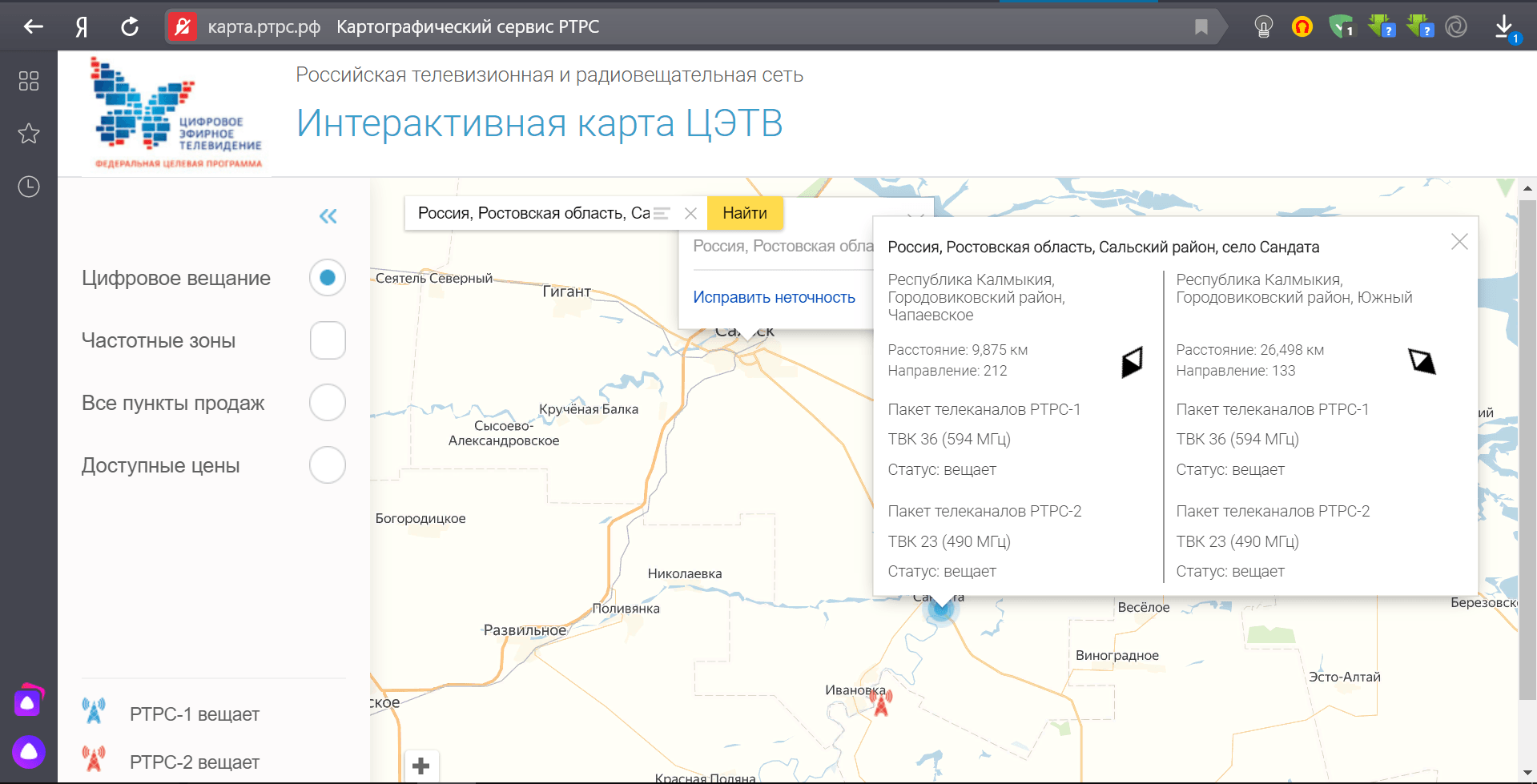
Task: Select Доступные цены radio option
Action: (328, 465)
